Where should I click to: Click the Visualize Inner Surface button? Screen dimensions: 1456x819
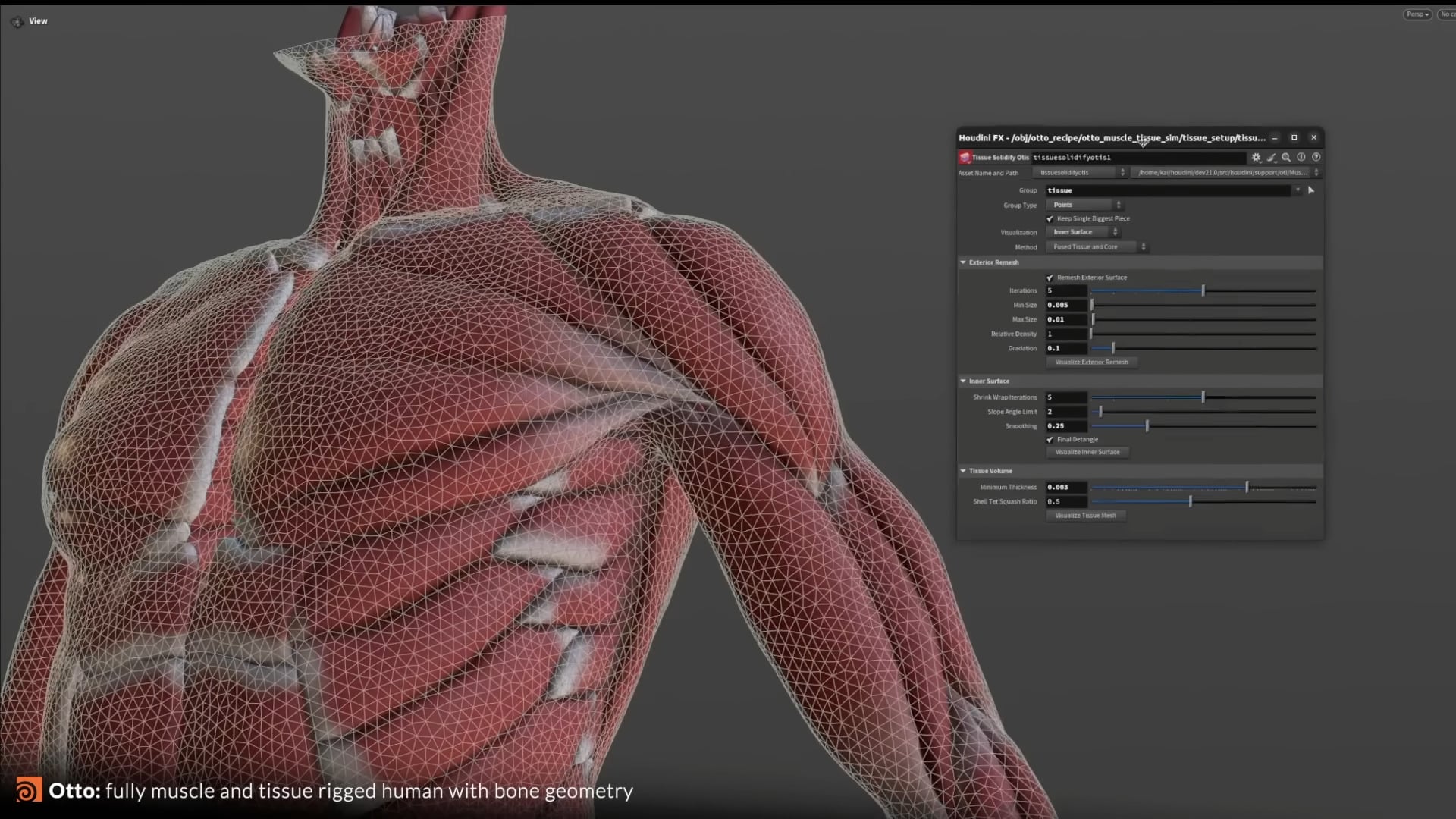tap(1087, 452)
